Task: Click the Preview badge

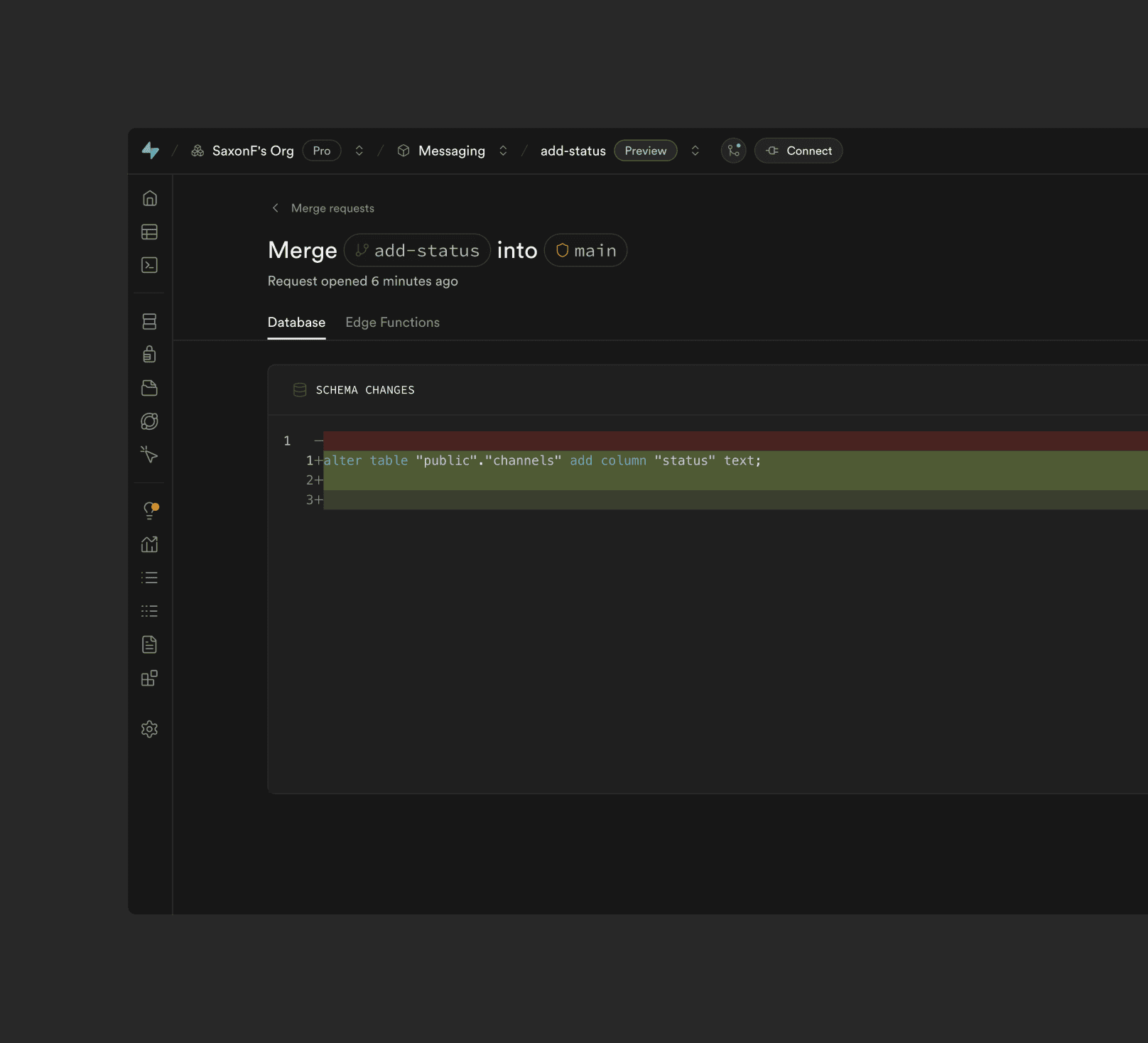Action: pos(646,151)
